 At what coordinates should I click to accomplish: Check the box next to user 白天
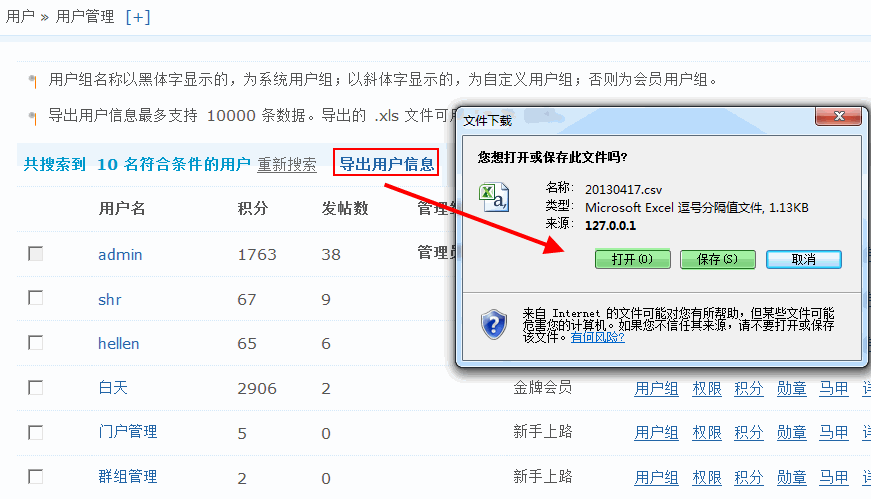pyautogui.click(x=36, y=387)
